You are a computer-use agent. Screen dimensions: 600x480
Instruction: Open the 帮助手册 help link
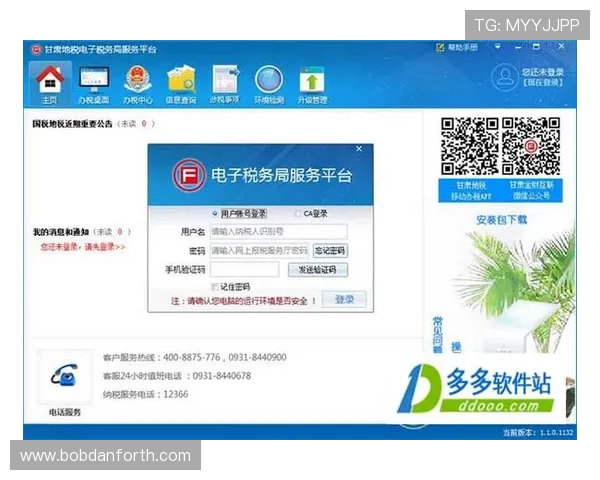click(457, 48)
